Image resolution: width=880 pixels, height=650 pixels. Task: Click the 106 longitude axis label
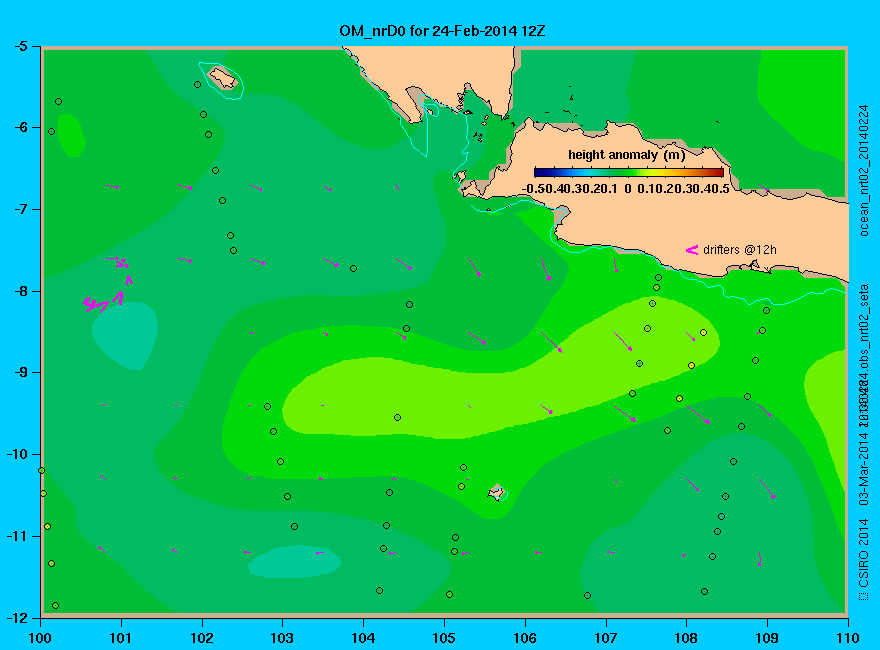(525, 638)
